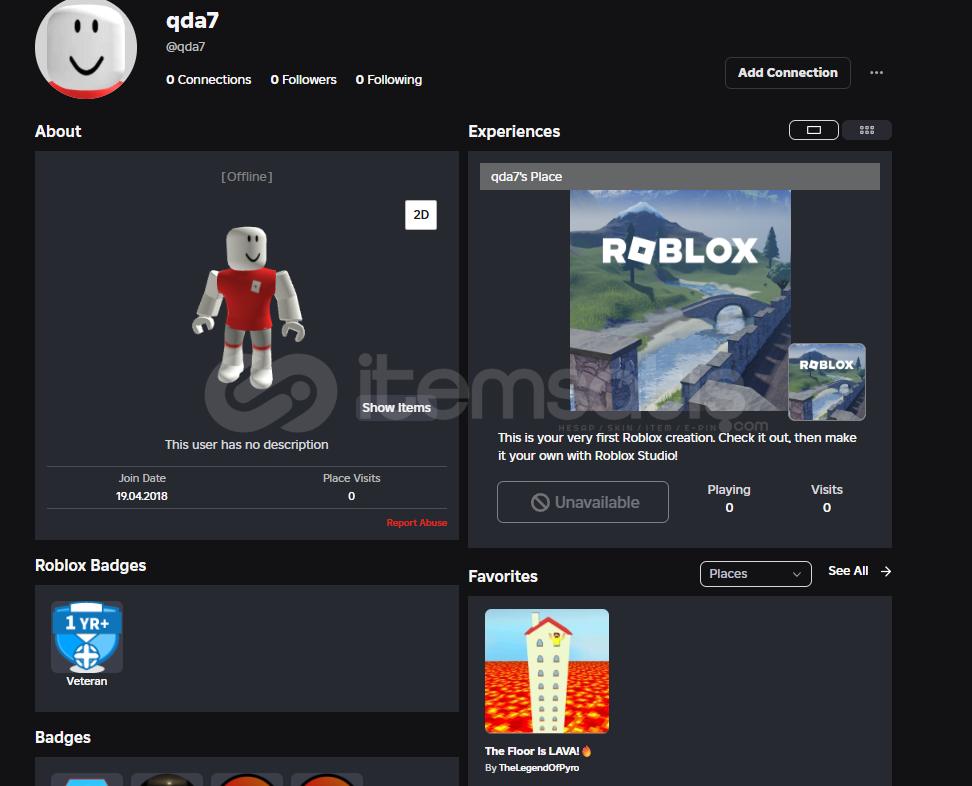The width and height of the screenshot is (972, 786).
Task: Open The Floor Is LAVA thumbnail
Action: 546,671
